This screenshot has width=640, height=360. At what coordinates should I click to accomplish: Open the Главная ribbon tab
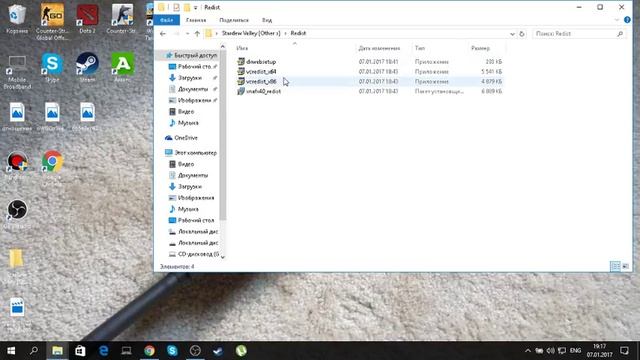[x=196, y=20]
